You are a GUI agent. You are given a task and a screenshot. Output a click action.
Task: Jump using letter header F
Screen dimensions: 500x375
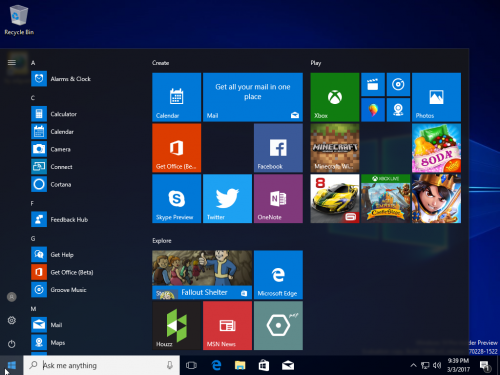click(x=32, y=203)
